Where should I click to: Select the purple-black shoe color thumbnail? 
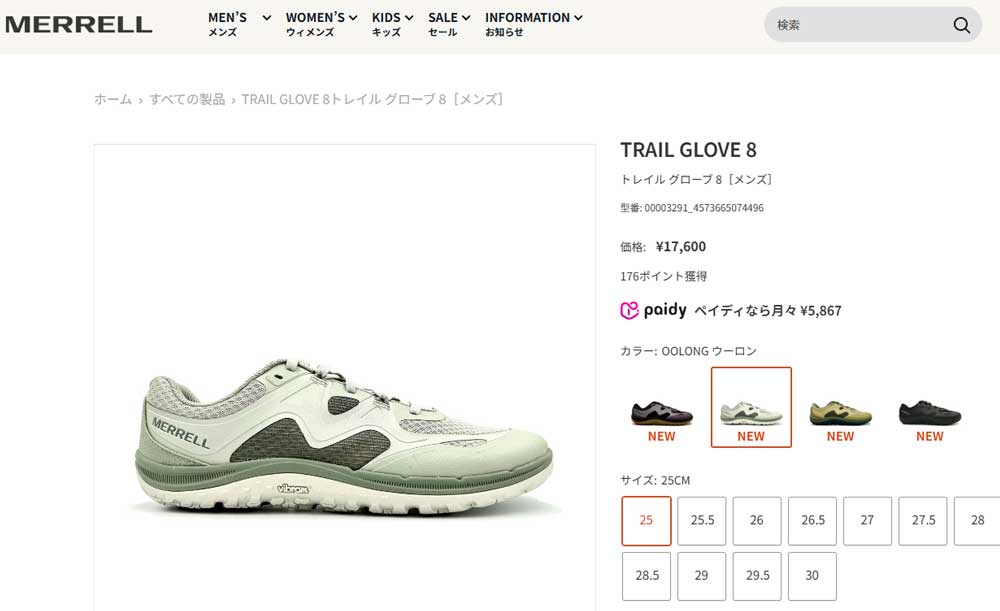(662, 408)
